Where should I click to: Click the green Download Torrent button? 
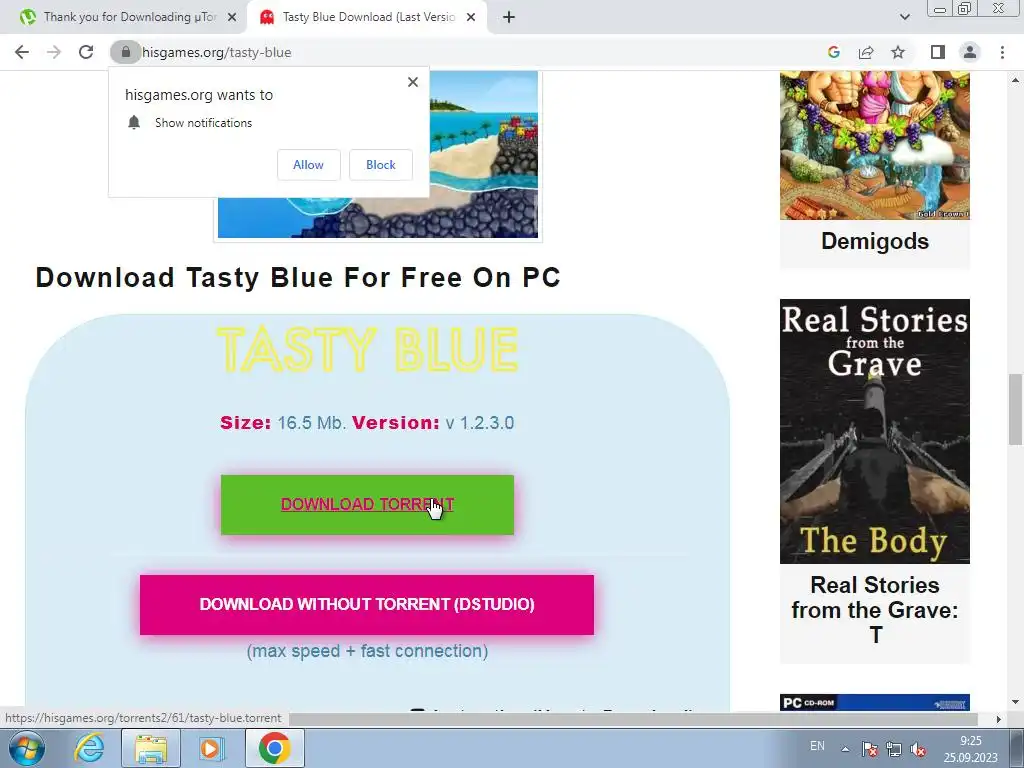pyautogui.click(x=367, y=505)
